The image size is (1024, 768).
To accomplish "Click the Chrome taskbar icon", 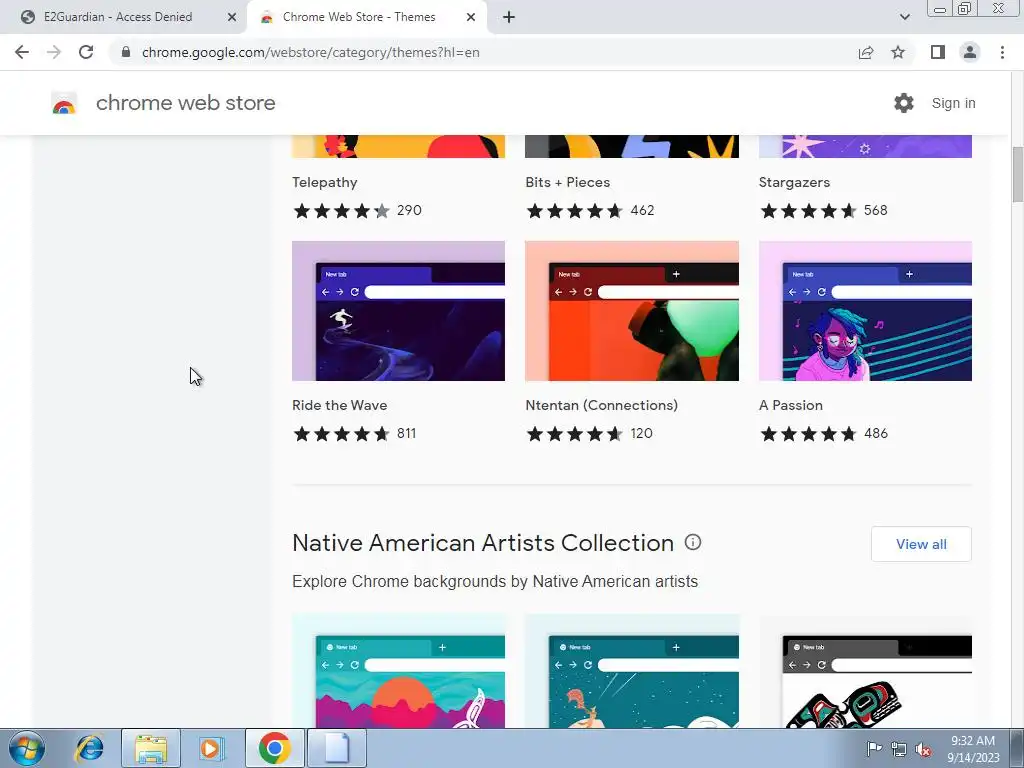I will click(x=274, y=748).
